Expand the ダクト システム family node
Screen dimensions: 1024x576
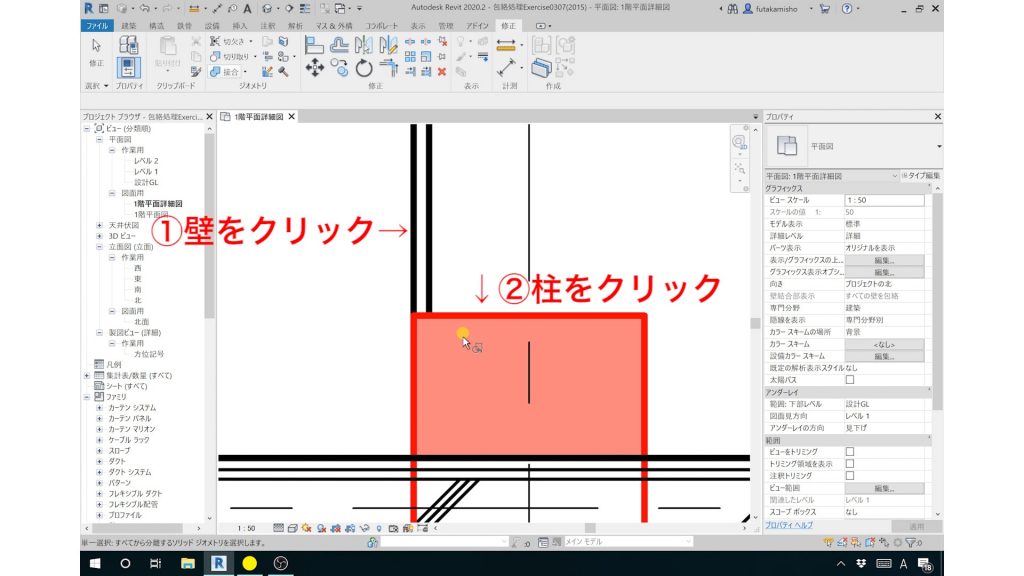point(99,472)
